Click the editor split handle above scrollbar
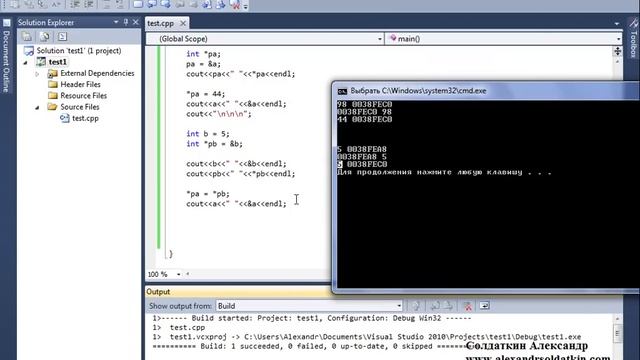Image resolution: width=640 pixels, height=360 pixels. [618, 51]
